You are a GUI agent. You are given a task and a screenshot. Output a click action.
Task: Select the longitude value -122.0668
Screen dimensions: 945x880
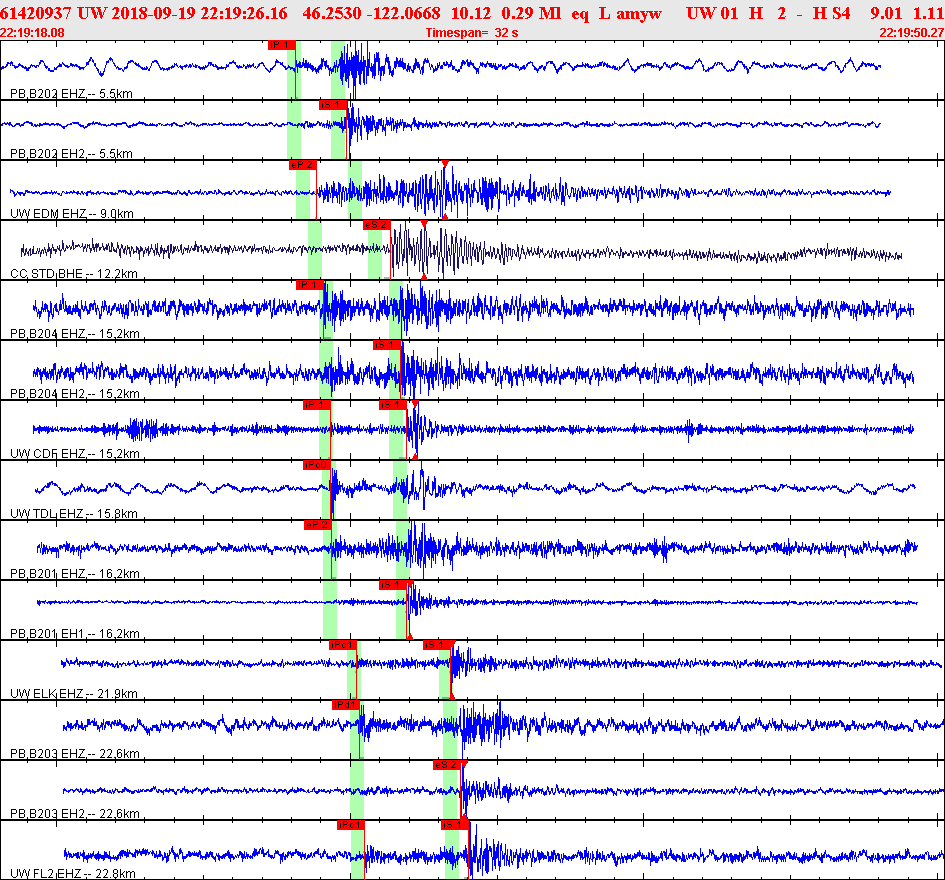click(x=403, y=13)
